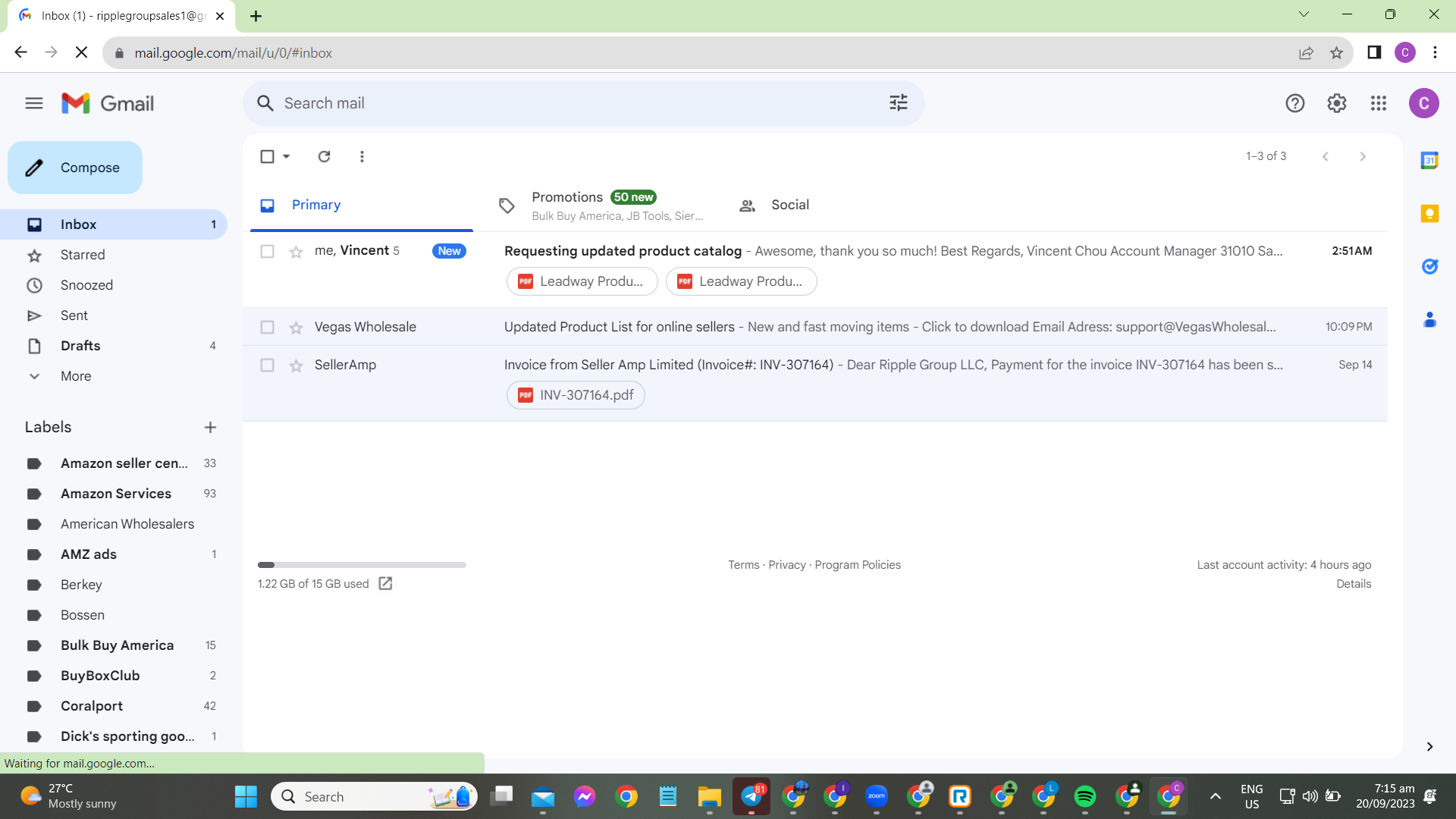Viewport: 1456px width, 819px height.
Task: Click the Gmail logo
Action: (x=108, y=103)
